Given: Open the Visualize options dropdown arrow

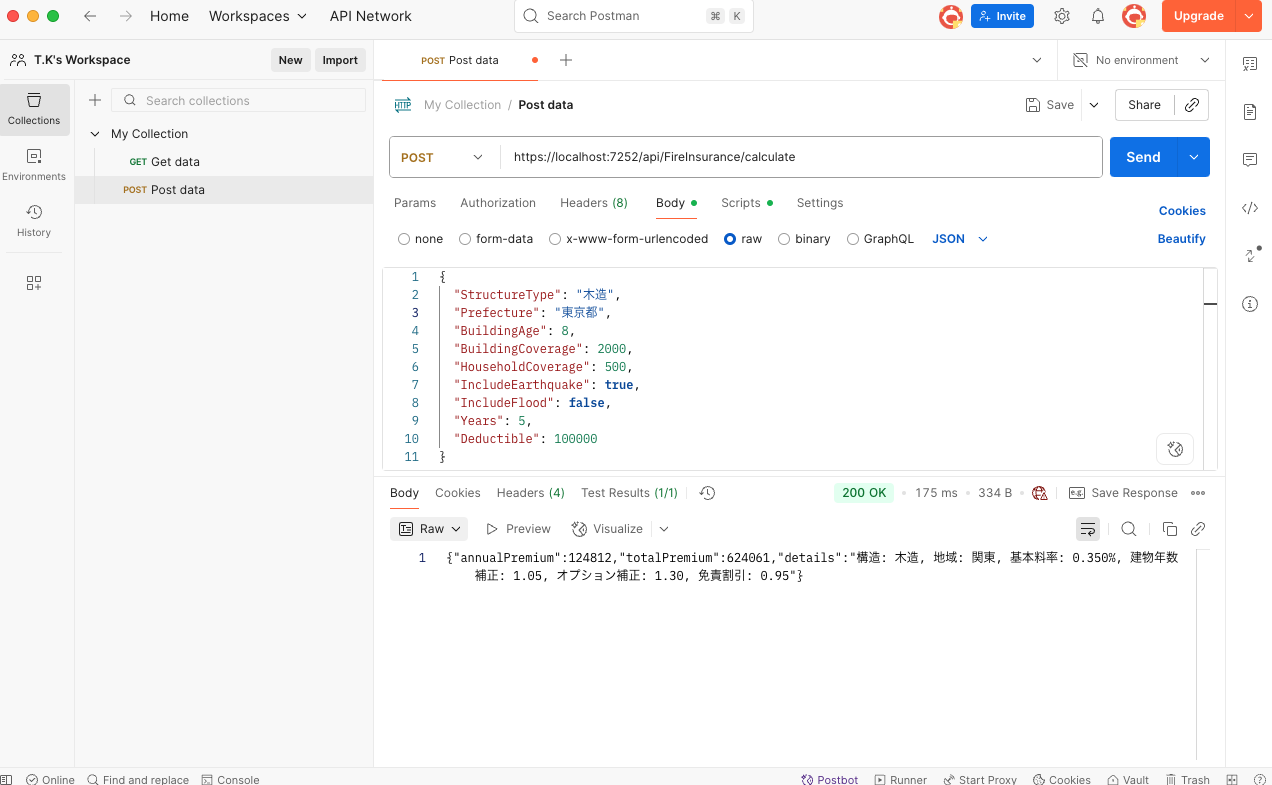Looking at the screenshot, I should [x=664, y=529].
